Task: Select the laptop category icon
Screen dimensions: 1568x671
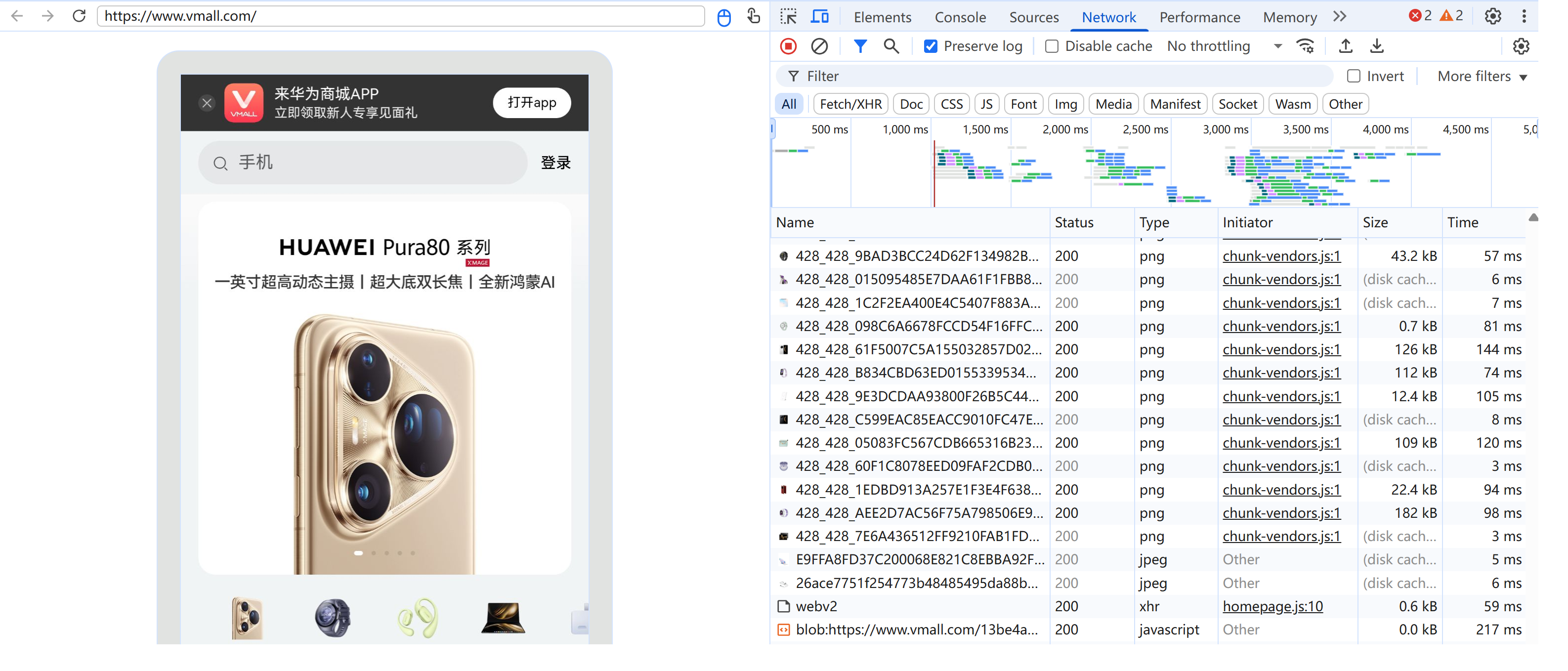Action: (503, 618)
